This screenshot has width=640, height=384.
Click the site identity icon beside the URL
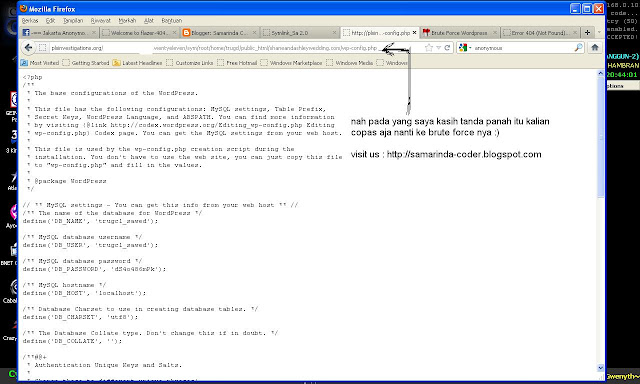(x=42, y=48)
